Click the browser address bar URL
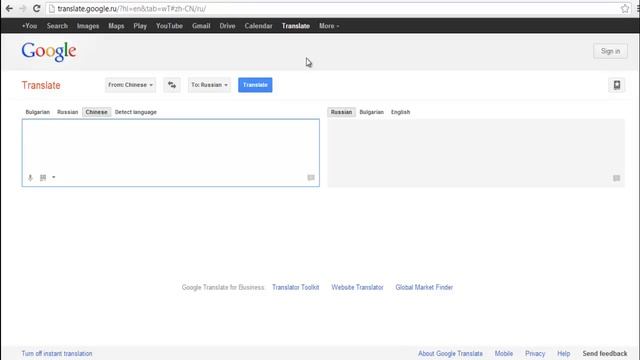640x360 pixels. pyautogui.click(x=131, y=9)
